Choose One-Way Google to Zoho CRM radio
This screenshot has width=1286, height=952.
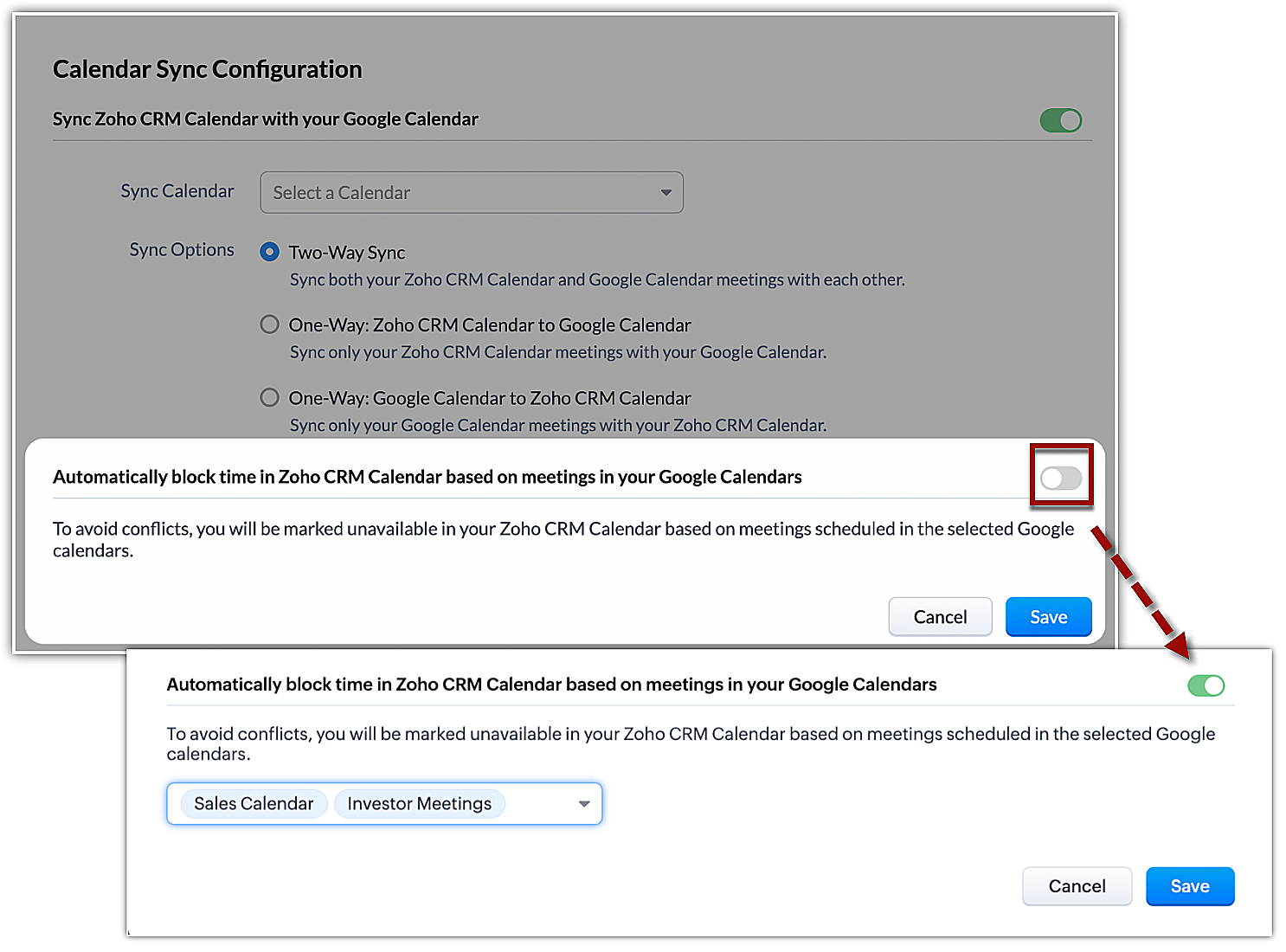(x=270, y=397)
